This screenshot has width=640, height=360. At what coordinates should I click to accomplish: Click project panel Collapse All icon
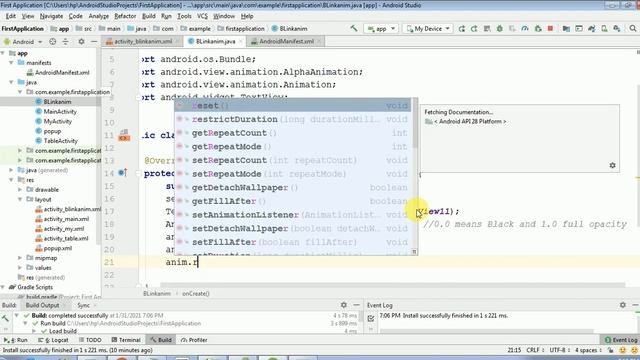[x=65, y=42]
